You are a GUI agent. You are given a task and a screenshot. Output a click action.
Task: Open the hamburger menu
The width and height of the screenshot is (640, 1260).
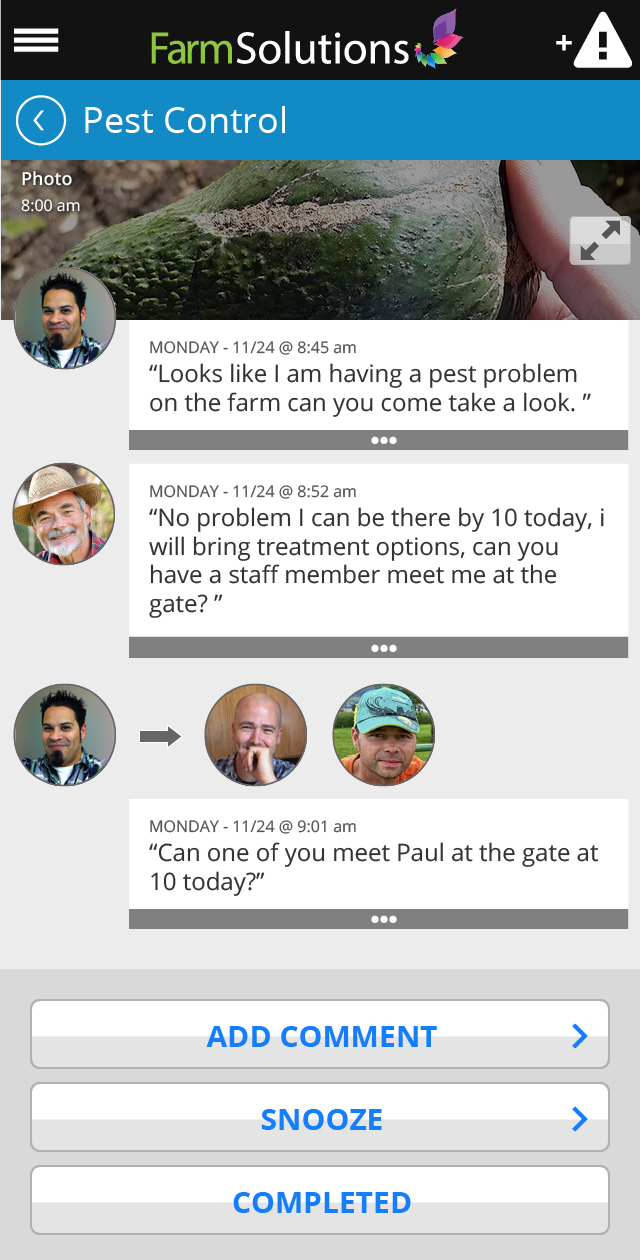36,40
